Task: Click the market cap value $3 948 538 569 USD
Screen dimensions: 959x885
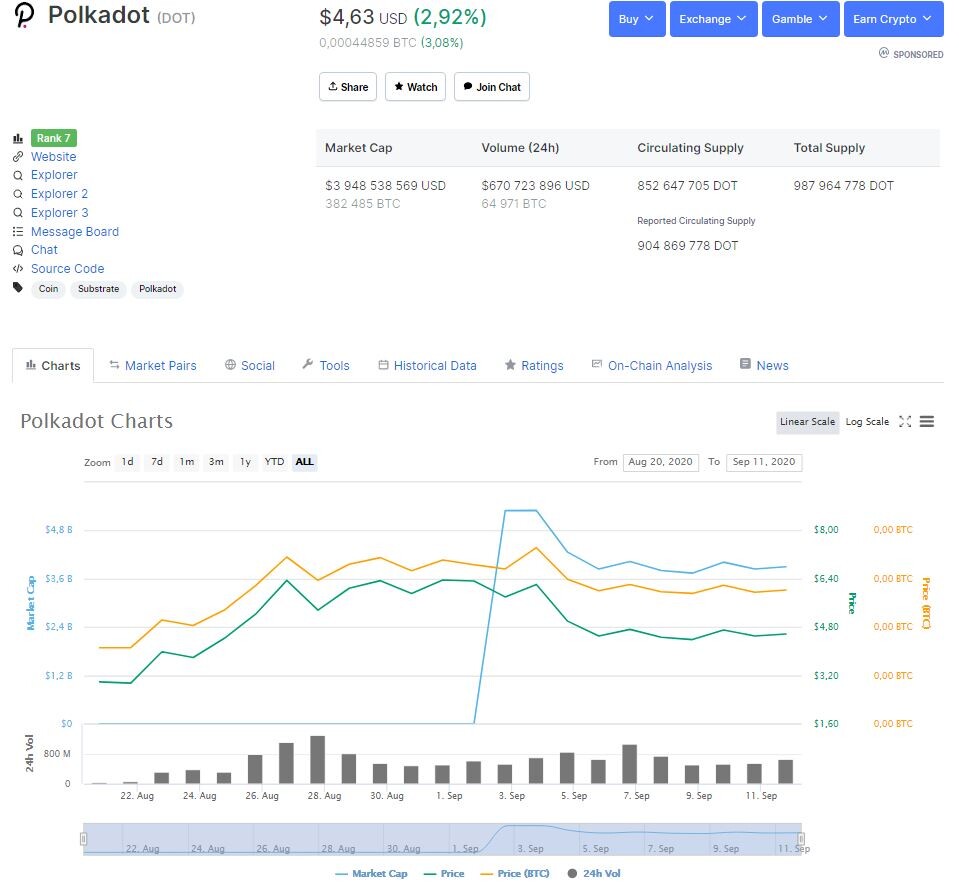Action: [x=385, y=186]
